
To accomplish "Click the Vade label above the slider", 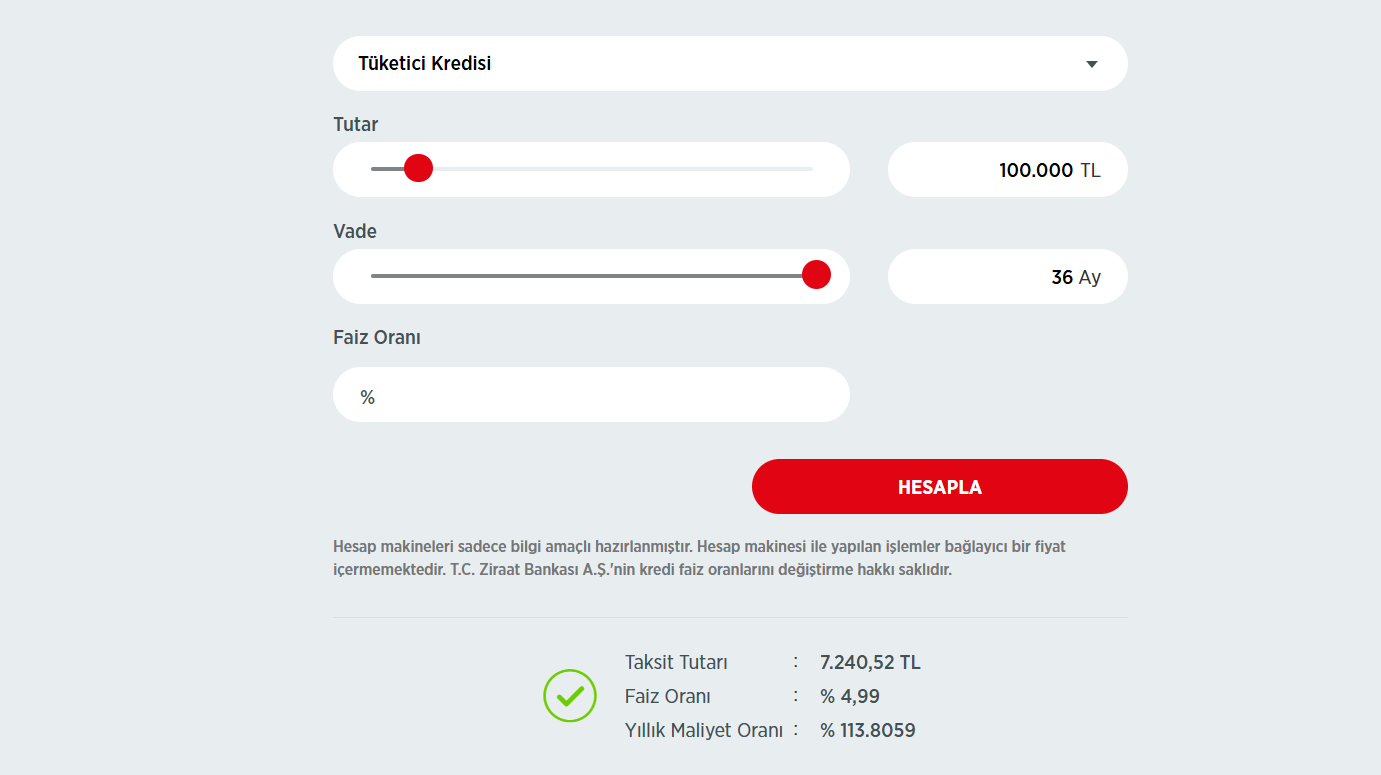I will [x=355, y=231].
